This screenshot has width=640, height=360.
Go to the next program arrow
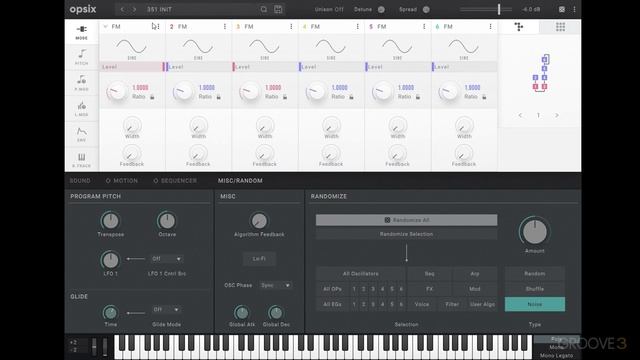(134, 9)
